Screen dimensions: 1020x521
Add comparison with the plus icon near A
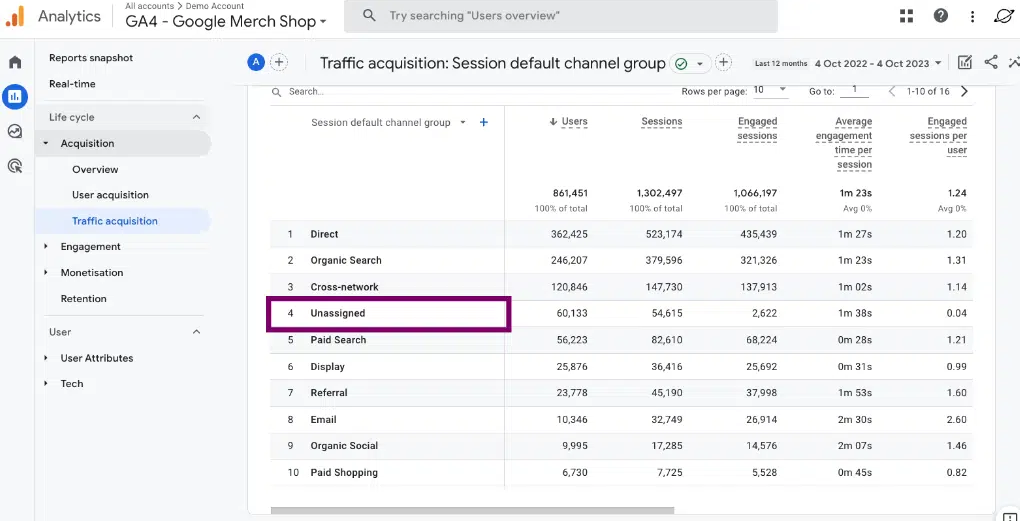[x=279, y=62]
